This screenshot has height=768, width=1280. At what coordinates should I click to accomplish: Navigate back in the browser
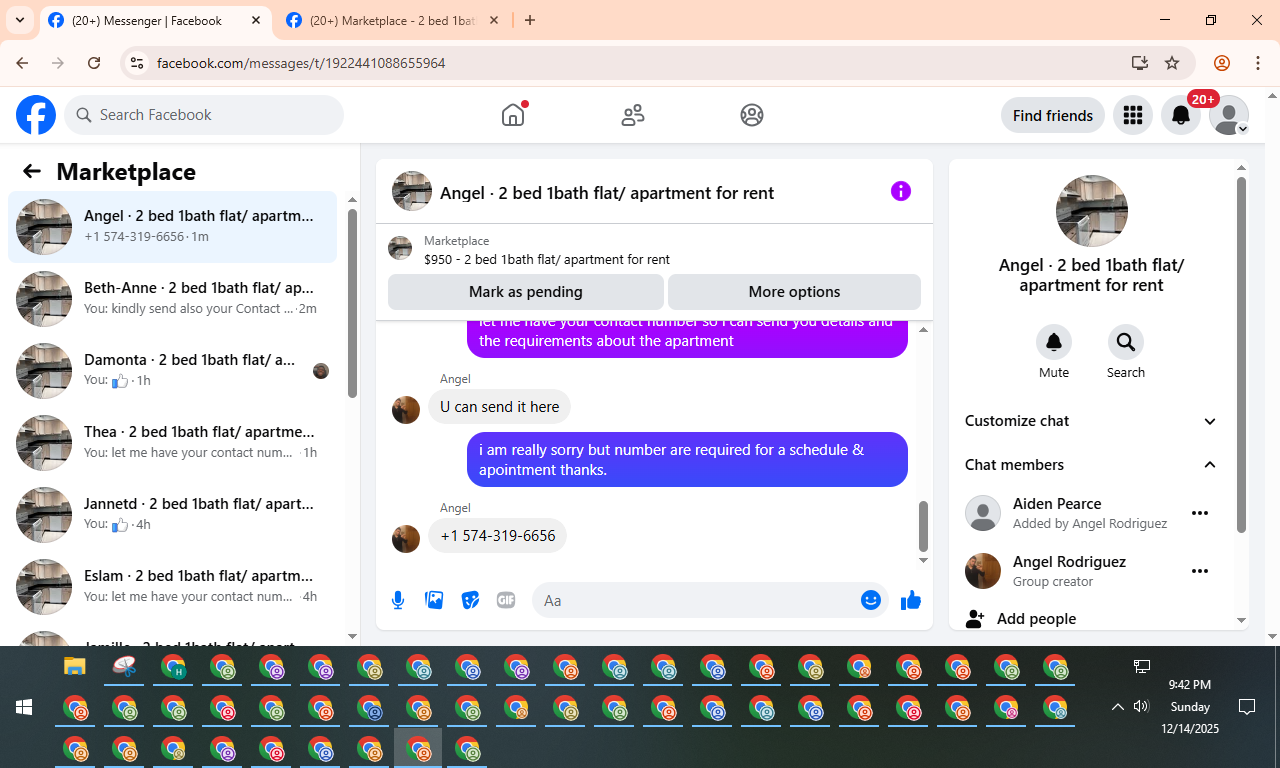coord(22,63)
